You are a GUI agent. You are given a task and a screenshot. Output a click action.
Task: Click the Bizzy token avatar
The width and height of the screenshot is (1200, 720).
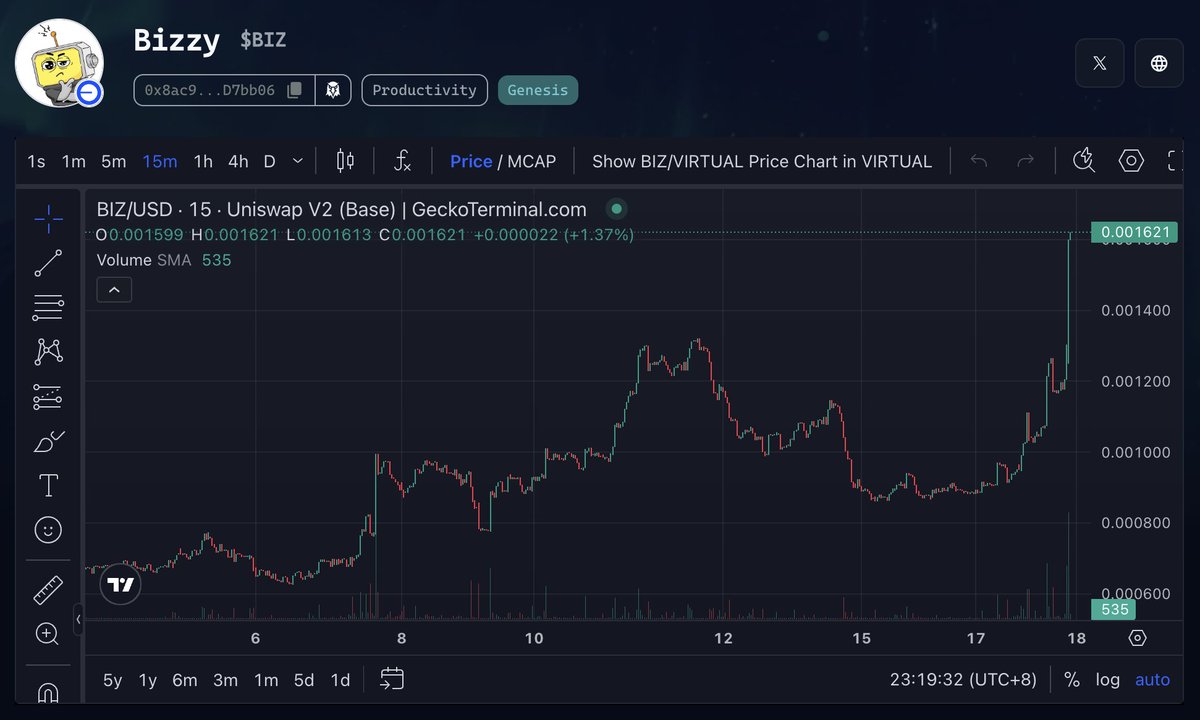pyautogui.click(x=60, y=63)
